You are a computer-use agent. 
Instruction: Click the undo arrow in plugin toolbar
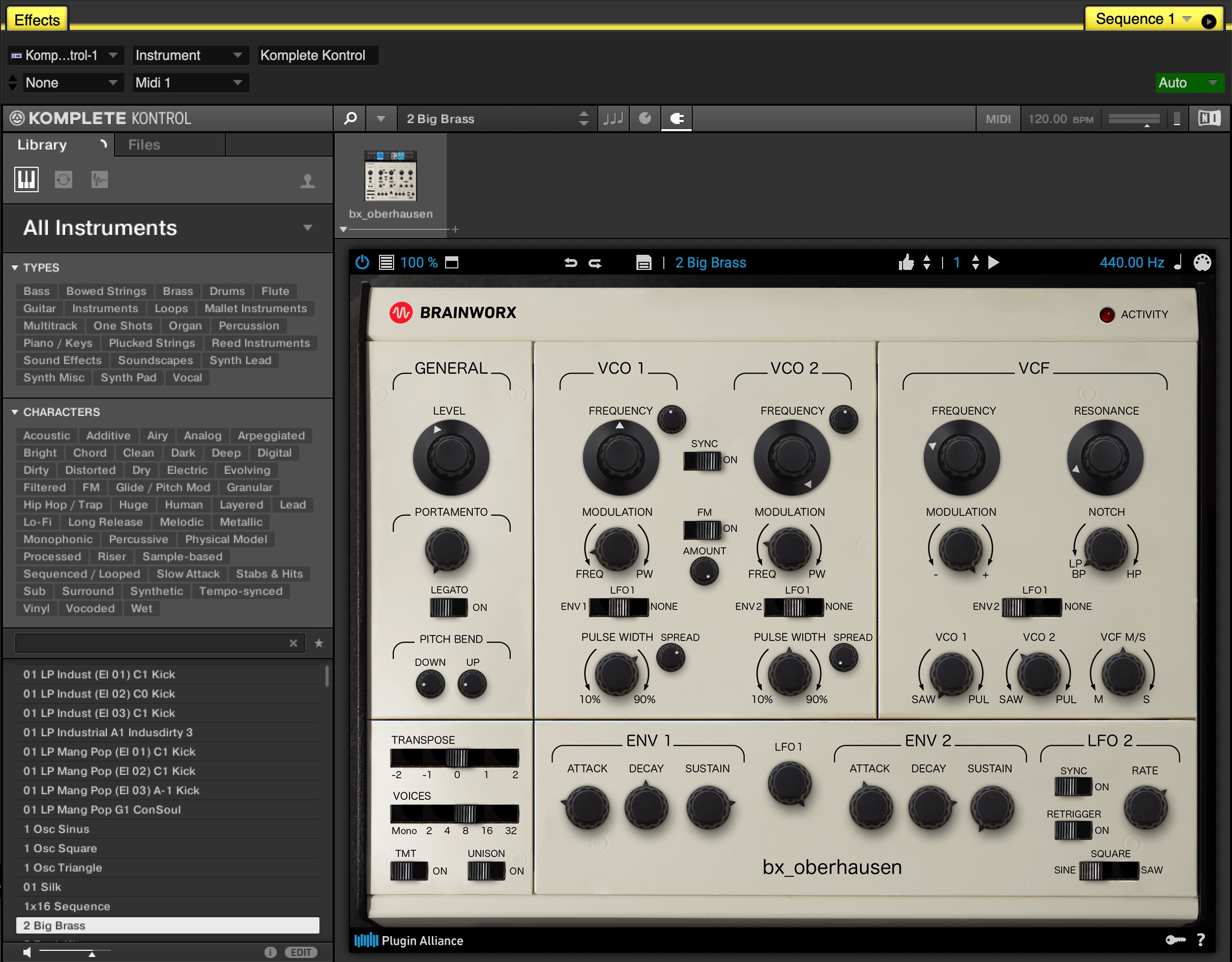point(570,263)
